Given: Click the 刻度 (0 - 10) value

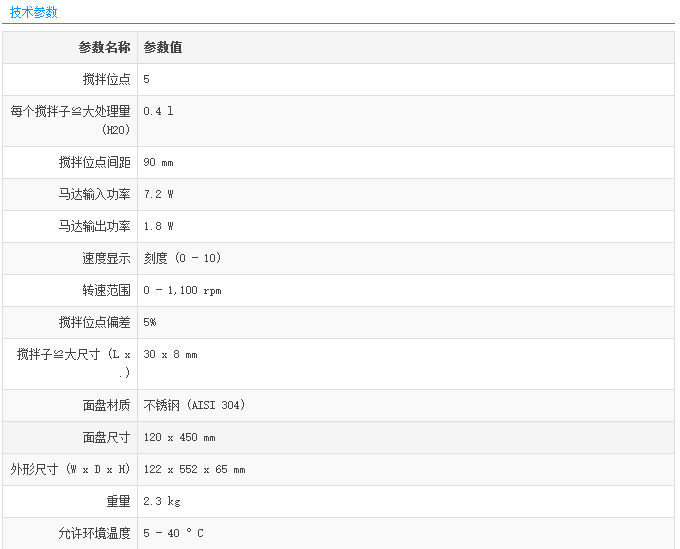Looking at the screenshot, I should click(x=182, y=258).
